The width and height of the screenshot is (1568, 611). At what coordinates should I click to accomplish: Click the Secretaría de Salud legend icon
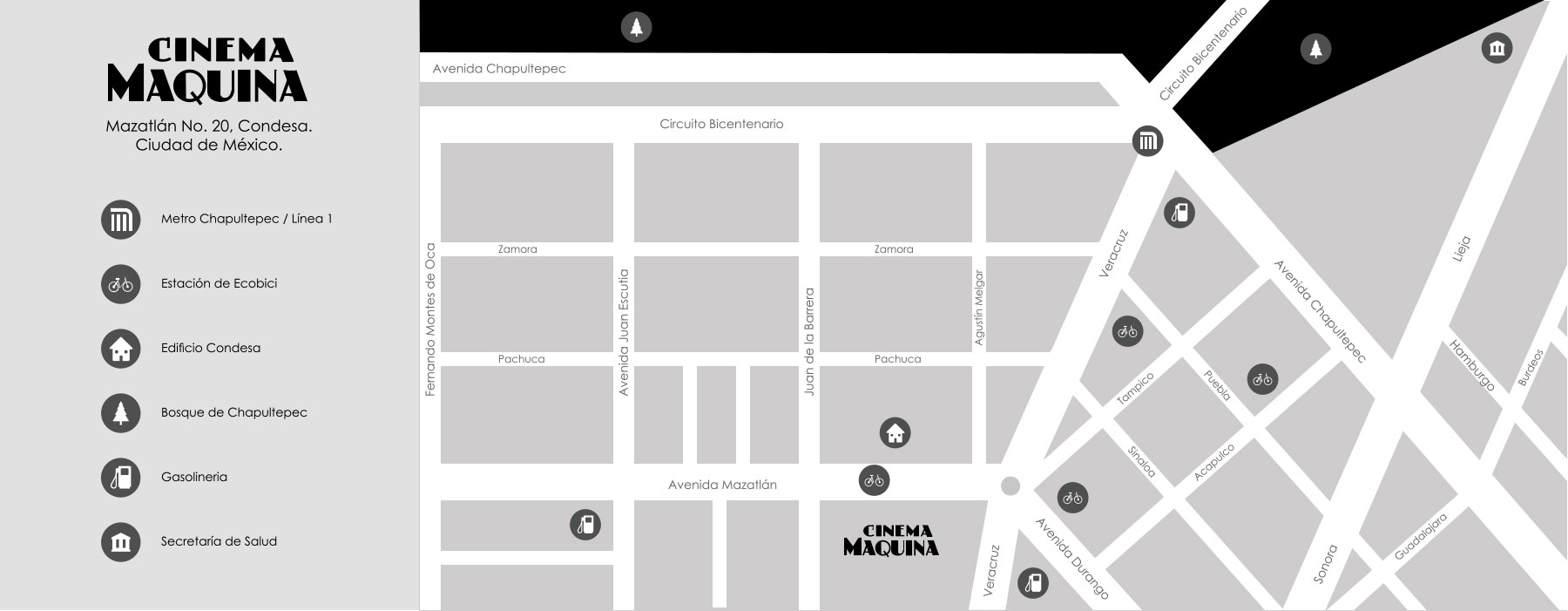coord(120,541)
